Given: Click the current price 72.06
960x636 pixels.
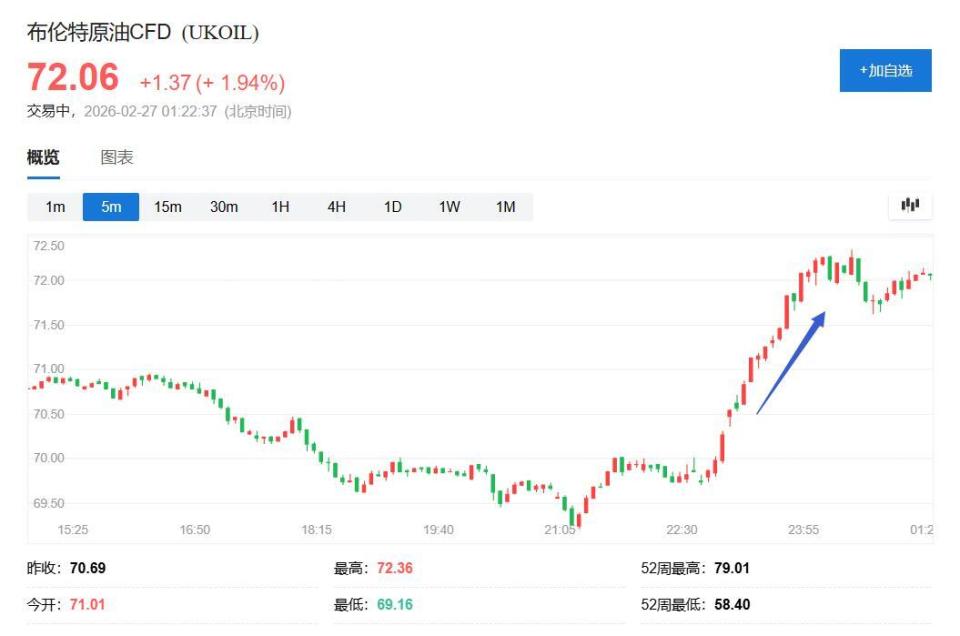Looking at the screenshot, I should point(73,77).
